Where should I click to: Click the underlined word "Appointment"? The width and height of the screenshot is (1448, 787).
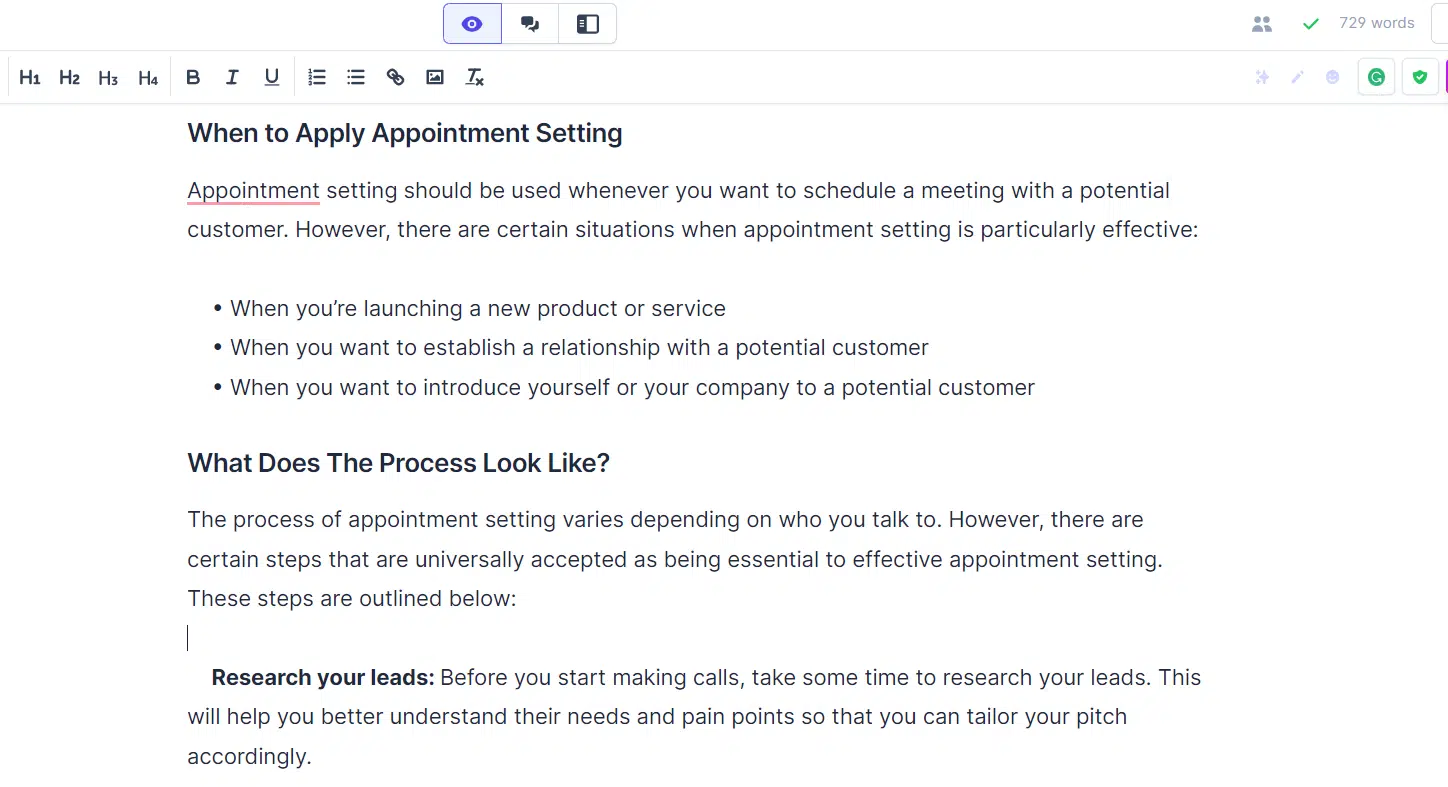coord(253,191)
